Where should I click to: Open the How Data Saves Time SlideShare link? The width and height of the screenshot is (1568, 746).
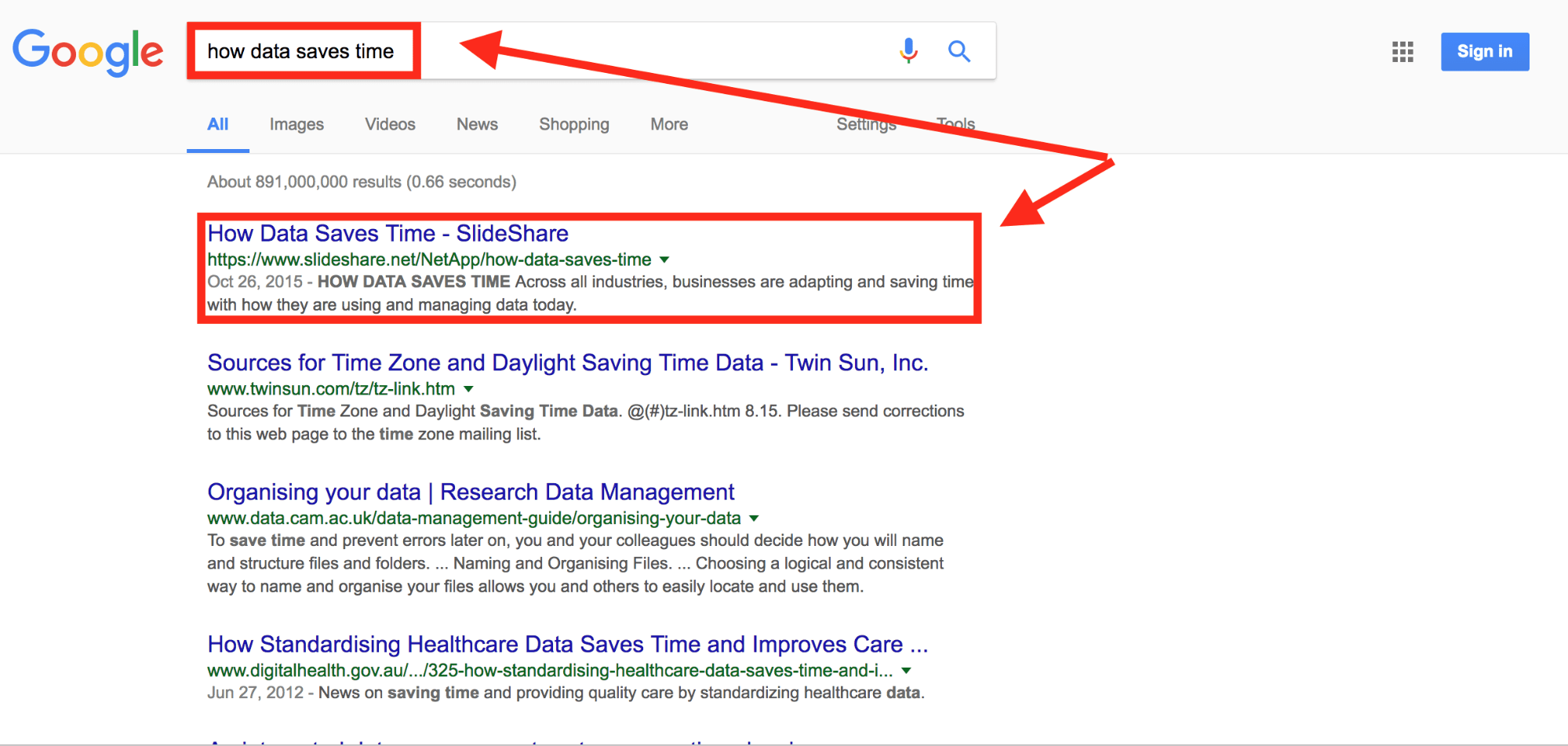(387, 234)
